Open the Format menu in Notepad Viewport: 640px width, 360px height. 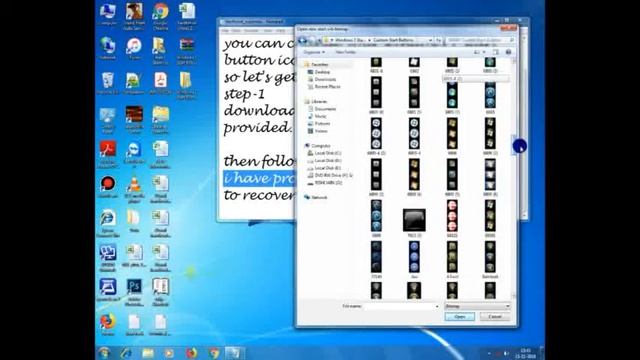pos(251,31)
